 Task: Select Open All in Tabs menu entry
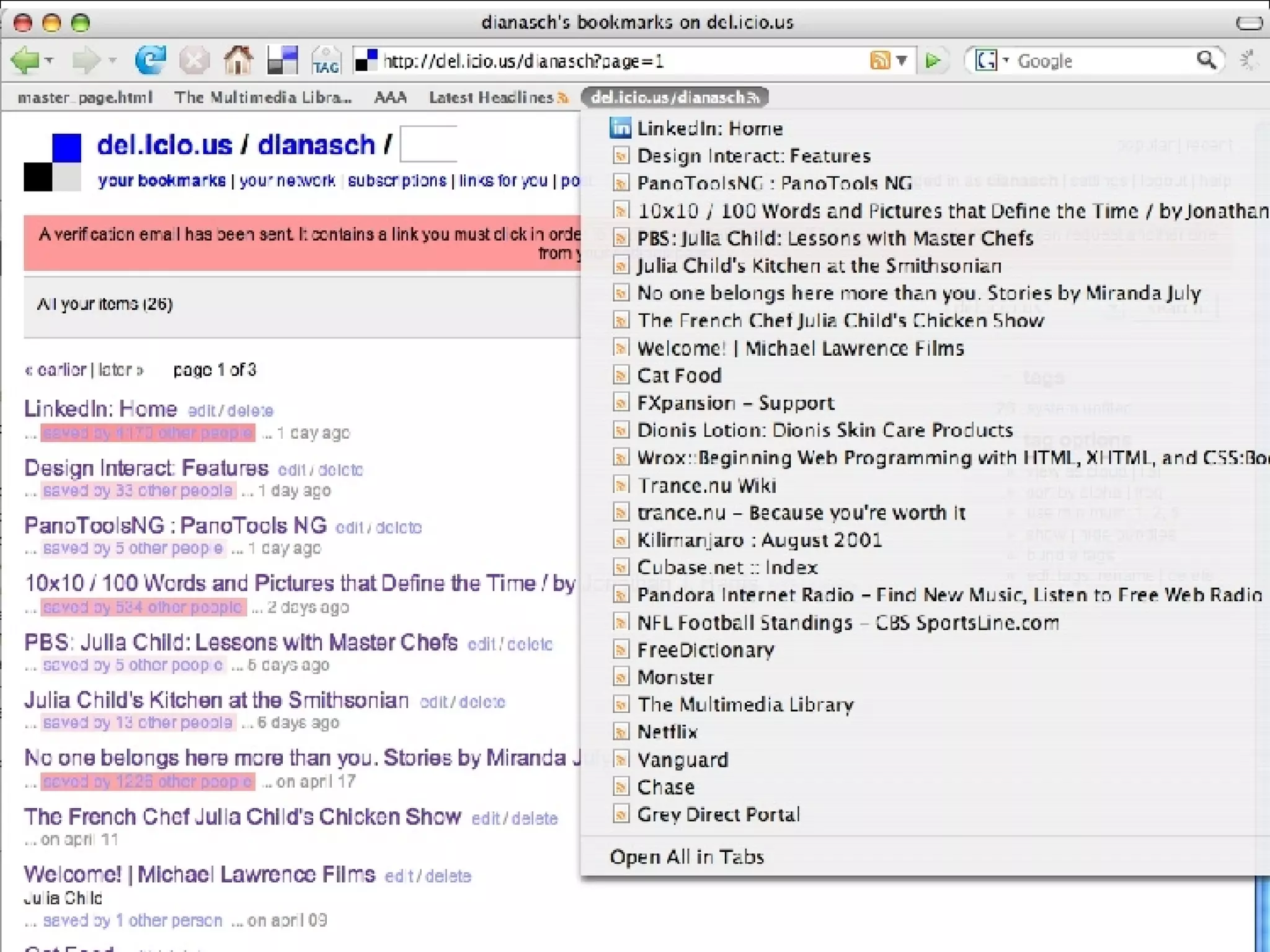pyautogui.click(x=686, y=857)
